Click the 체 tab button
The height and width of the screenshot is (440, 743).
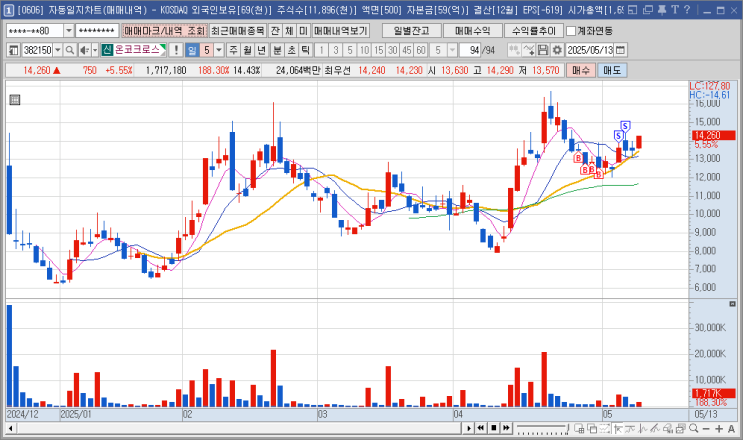290,31
